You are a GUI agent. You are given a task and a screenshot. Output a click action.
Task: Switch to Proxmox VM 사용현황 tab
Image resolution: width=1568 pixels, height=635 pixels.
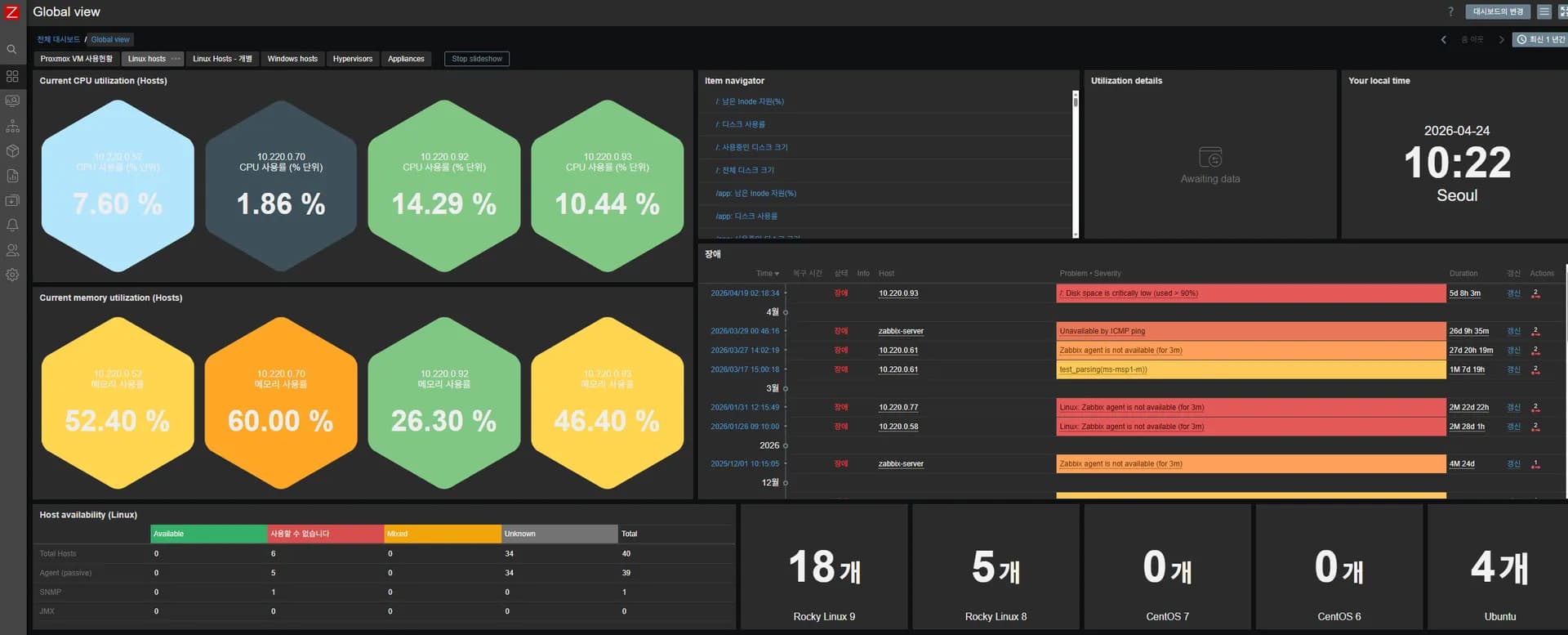pos(77,59)
